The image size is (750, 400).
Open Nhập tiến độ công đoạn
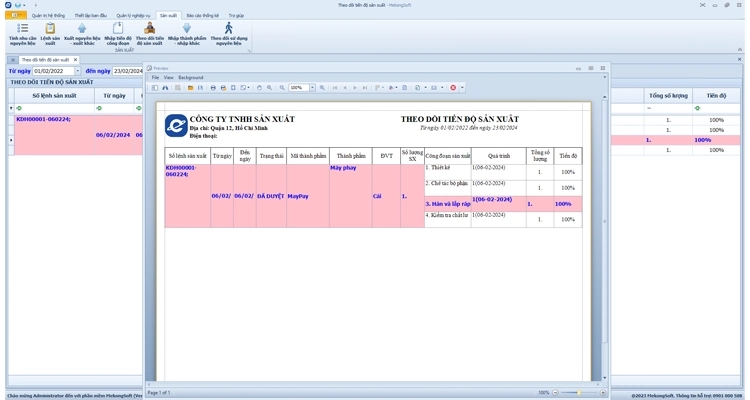[x=117, y=30]
